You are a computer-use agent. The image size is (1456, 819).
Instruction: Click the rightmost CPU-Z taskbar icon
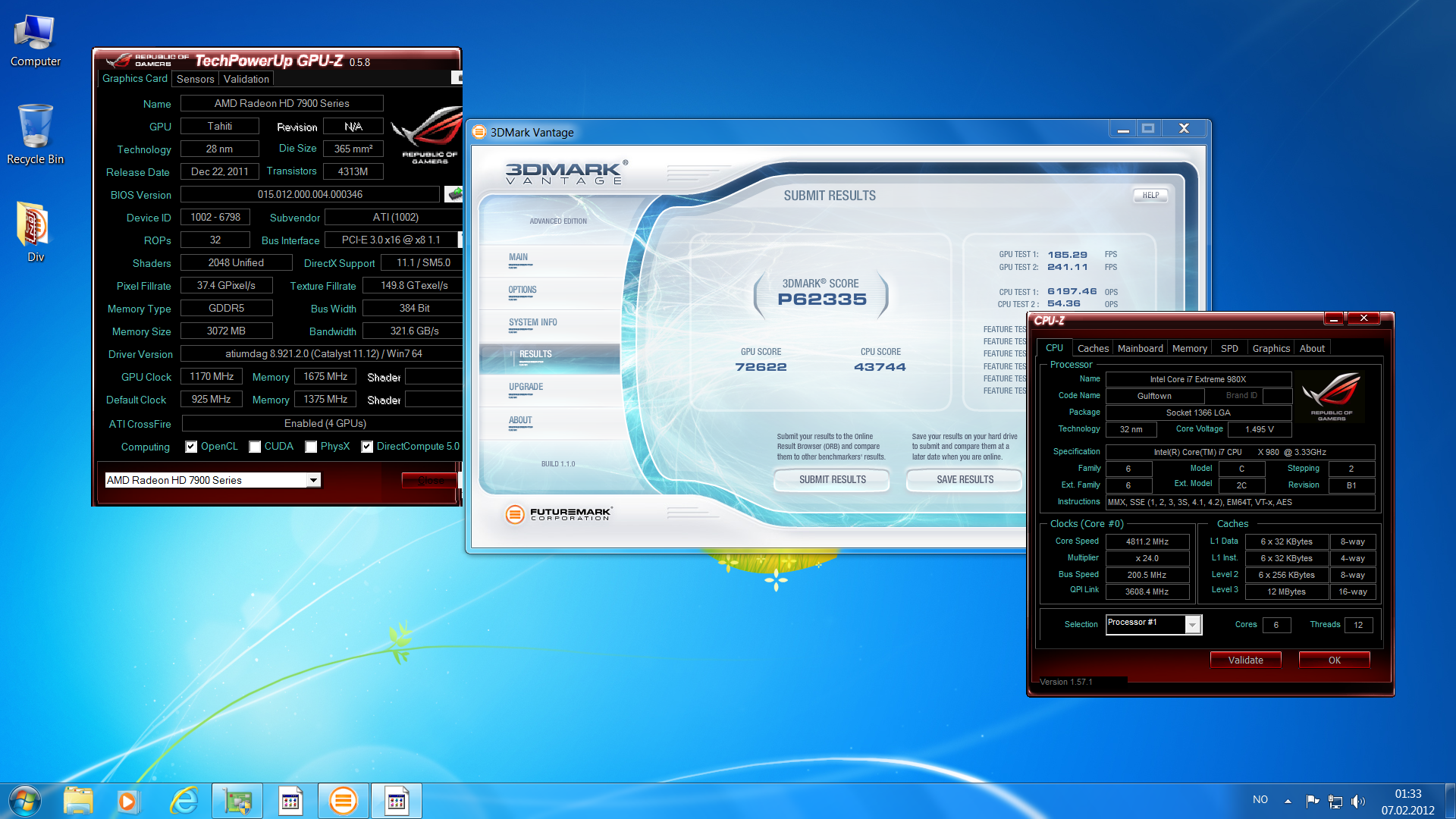(x=397, y=801)
